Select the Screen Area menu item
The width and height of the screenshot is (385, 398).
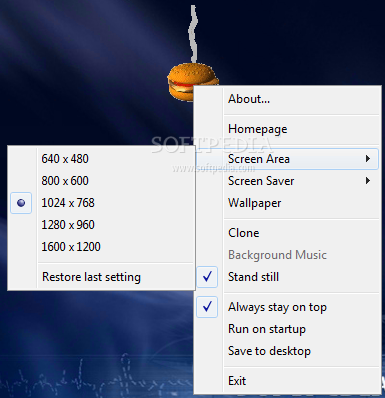click(287, 159)
